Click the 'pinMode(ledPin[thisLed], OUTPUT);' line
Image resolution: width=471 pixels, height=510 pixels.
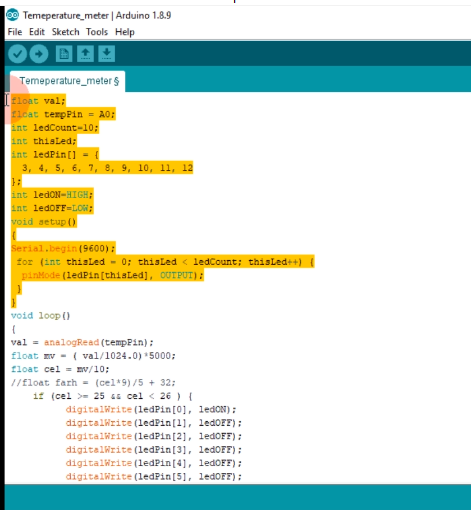tap(113, 275)
